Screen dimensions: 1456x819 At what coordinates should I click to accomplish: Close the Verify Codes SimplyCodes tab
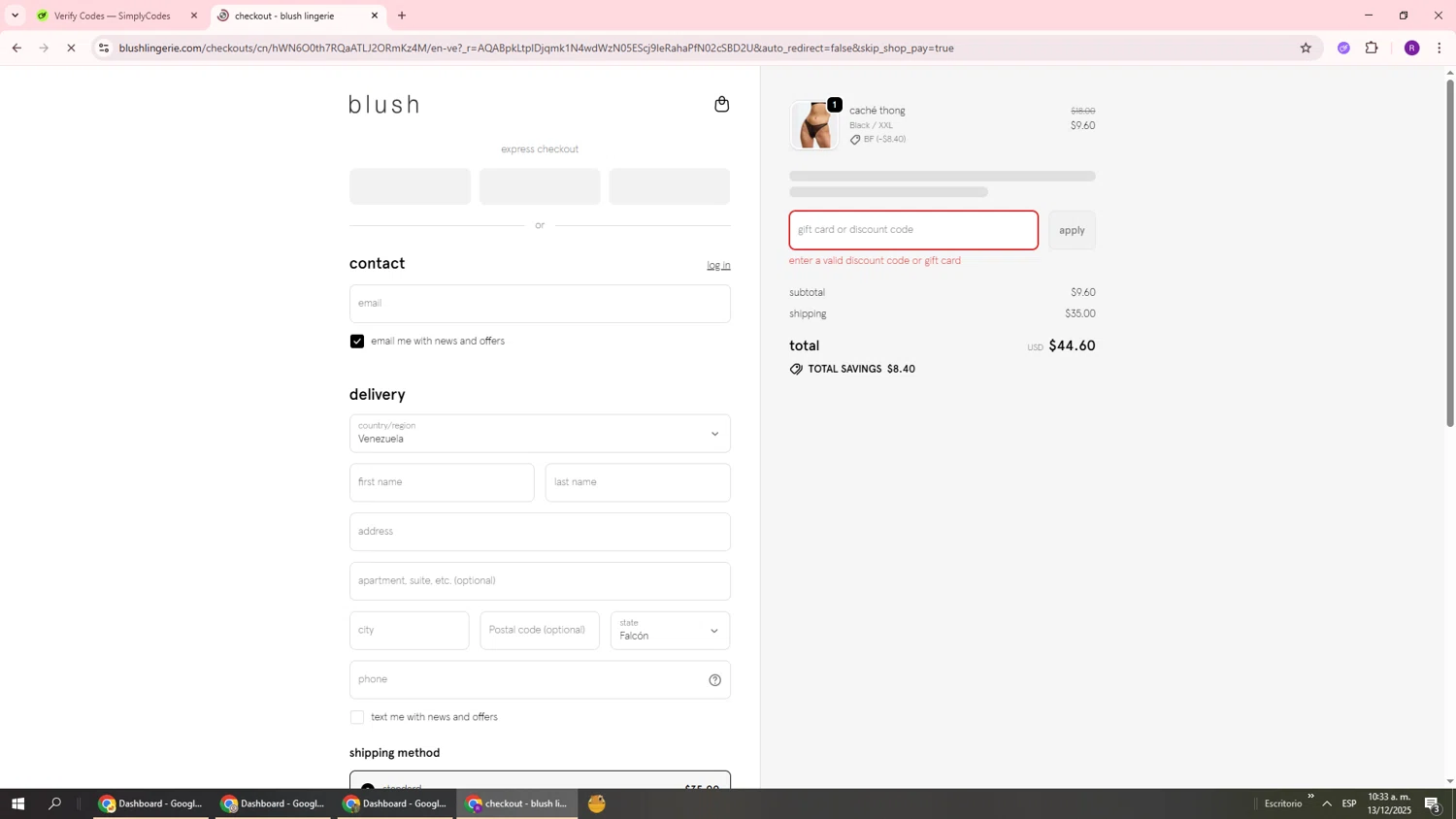point(194,16)
